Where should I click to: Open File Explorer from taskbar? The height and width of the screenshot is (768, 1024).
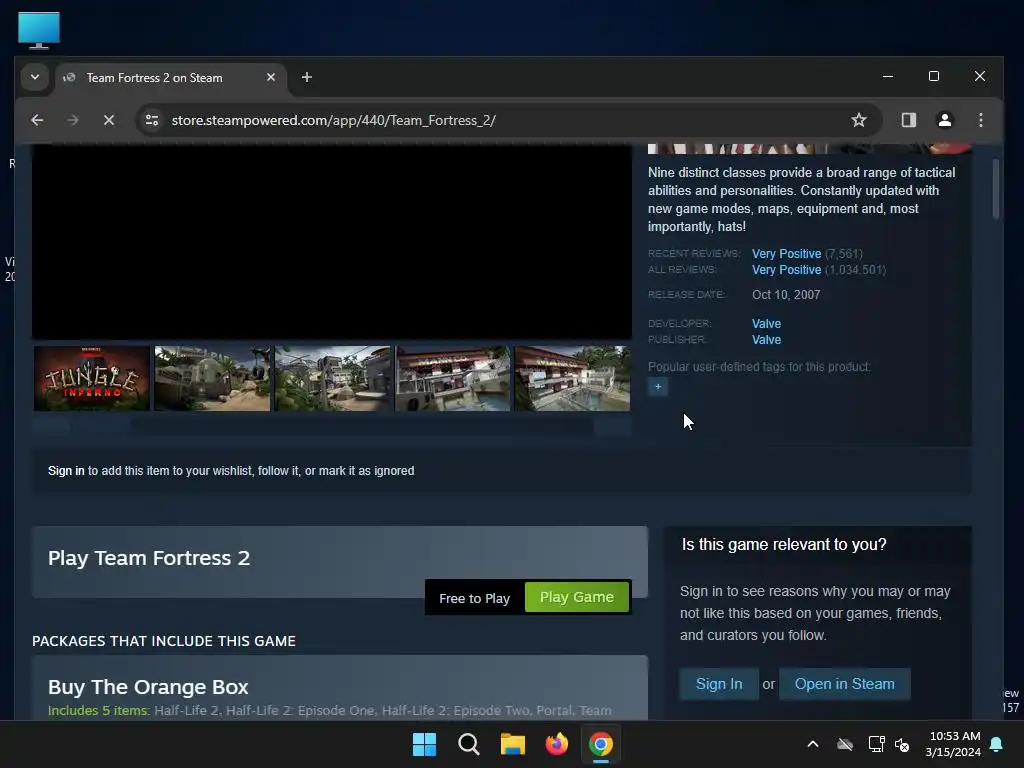point(513,744)
